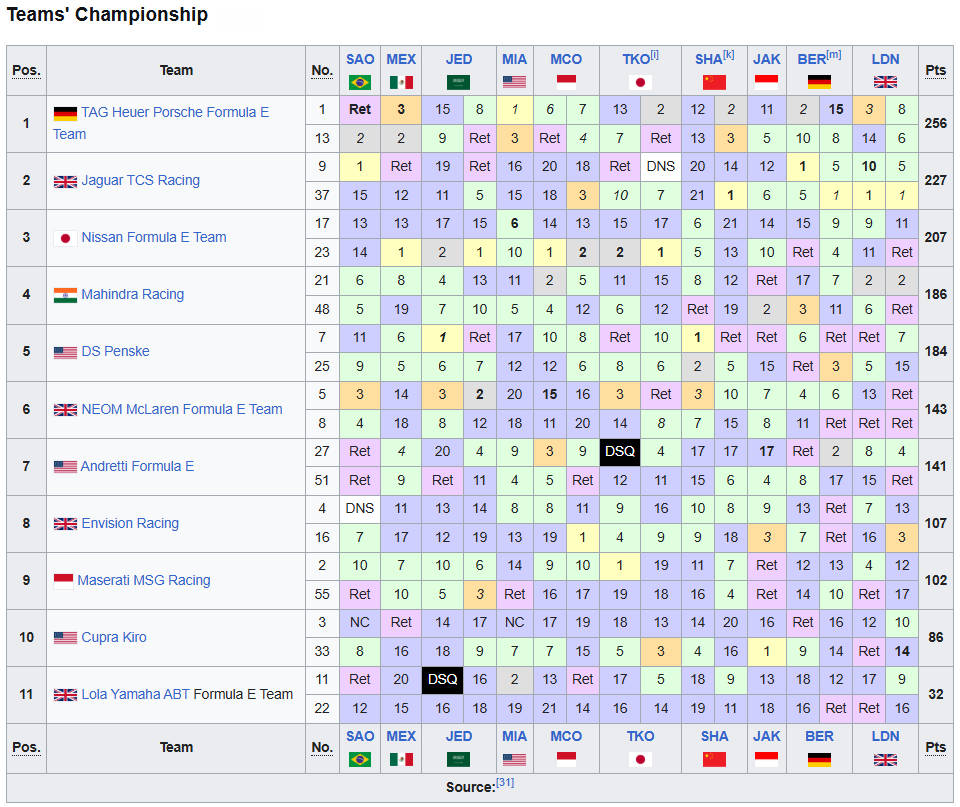Open footnote [l] next to TKO
The width and height of the screenshot is (960, 807).
click(654, 54)
